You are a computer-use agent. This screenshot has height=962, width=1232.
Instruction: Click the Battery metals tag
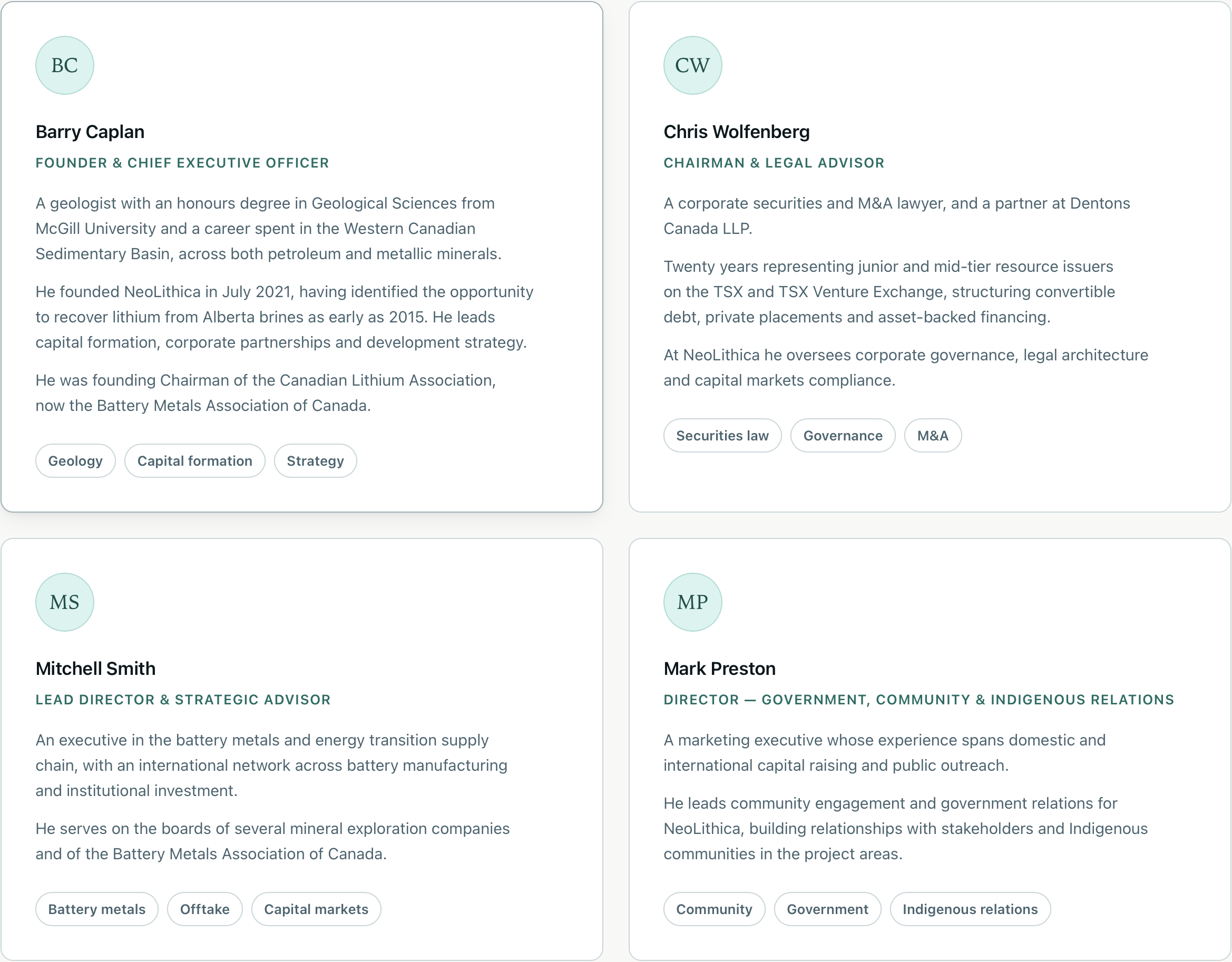[x=96, y=909]
